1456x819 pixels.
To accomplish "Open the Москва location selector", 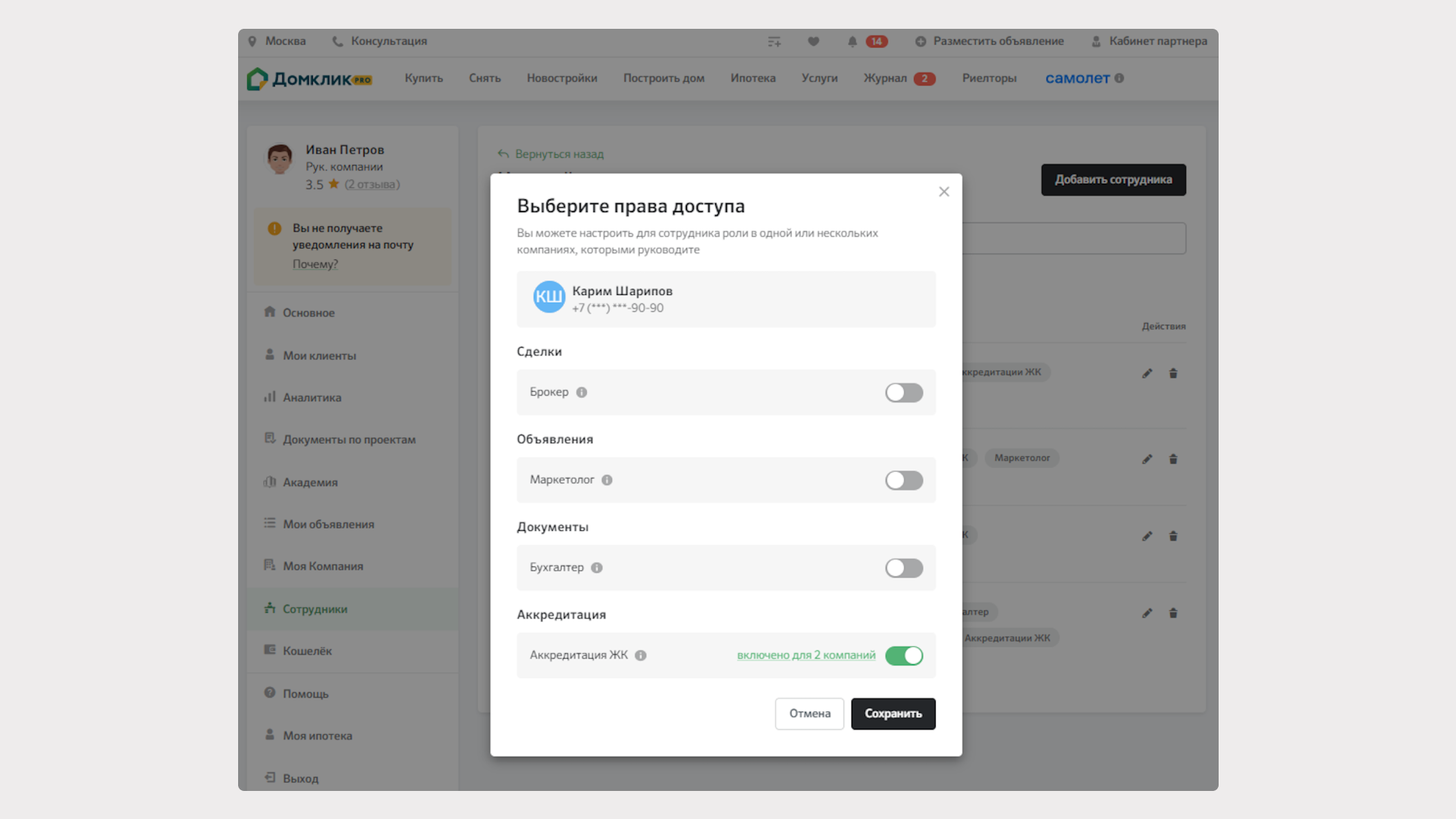I will 277,41.
